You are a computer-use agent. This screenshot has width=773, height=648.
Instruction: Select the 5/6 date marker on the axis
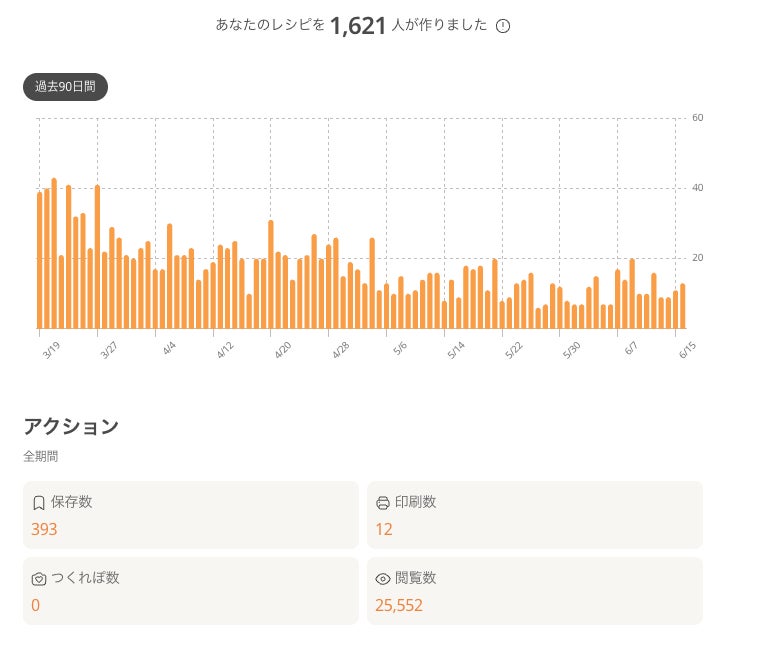click(x=400, y=349)
